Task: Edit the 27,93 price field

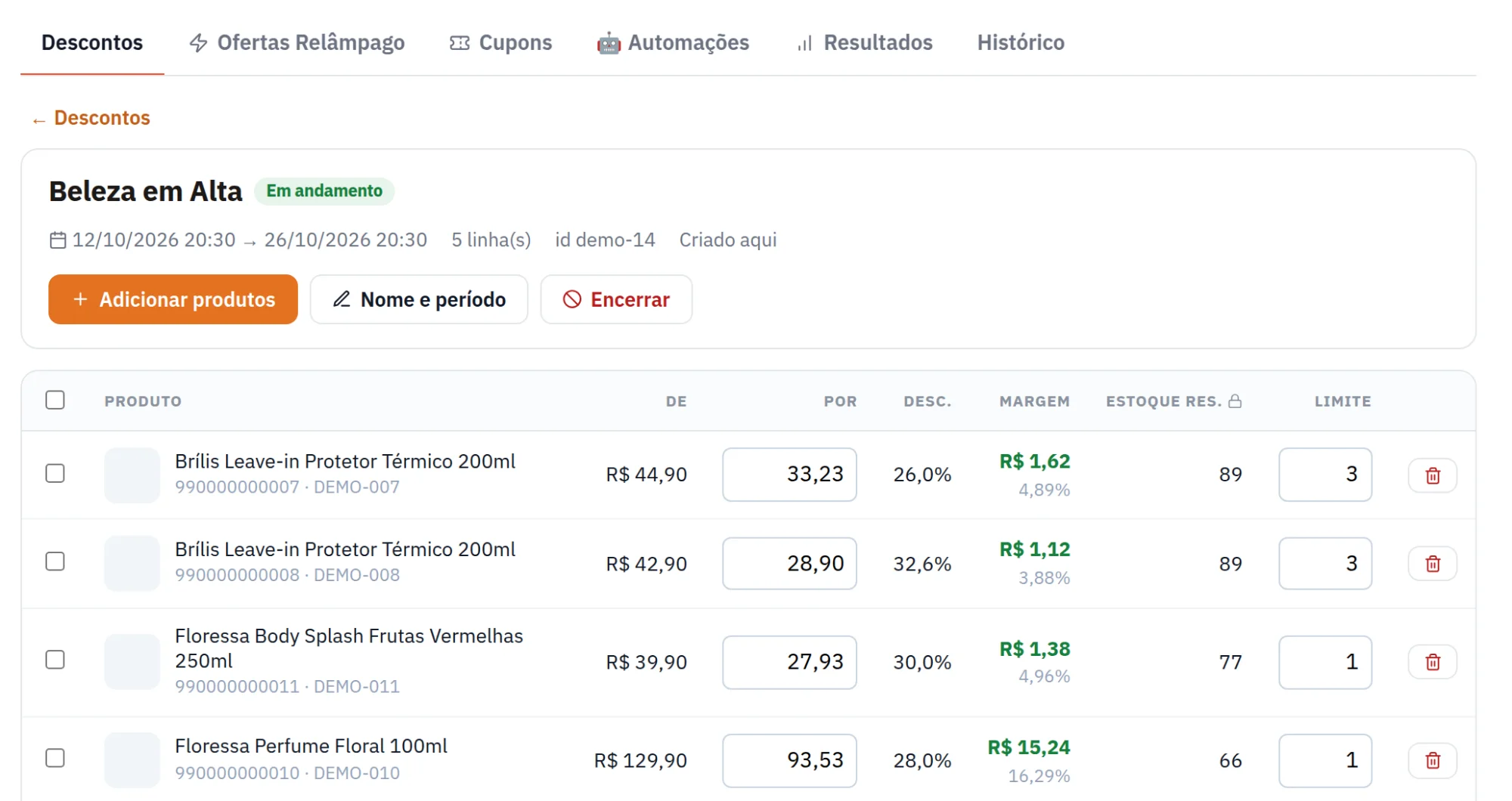Action: pos(789,662)
